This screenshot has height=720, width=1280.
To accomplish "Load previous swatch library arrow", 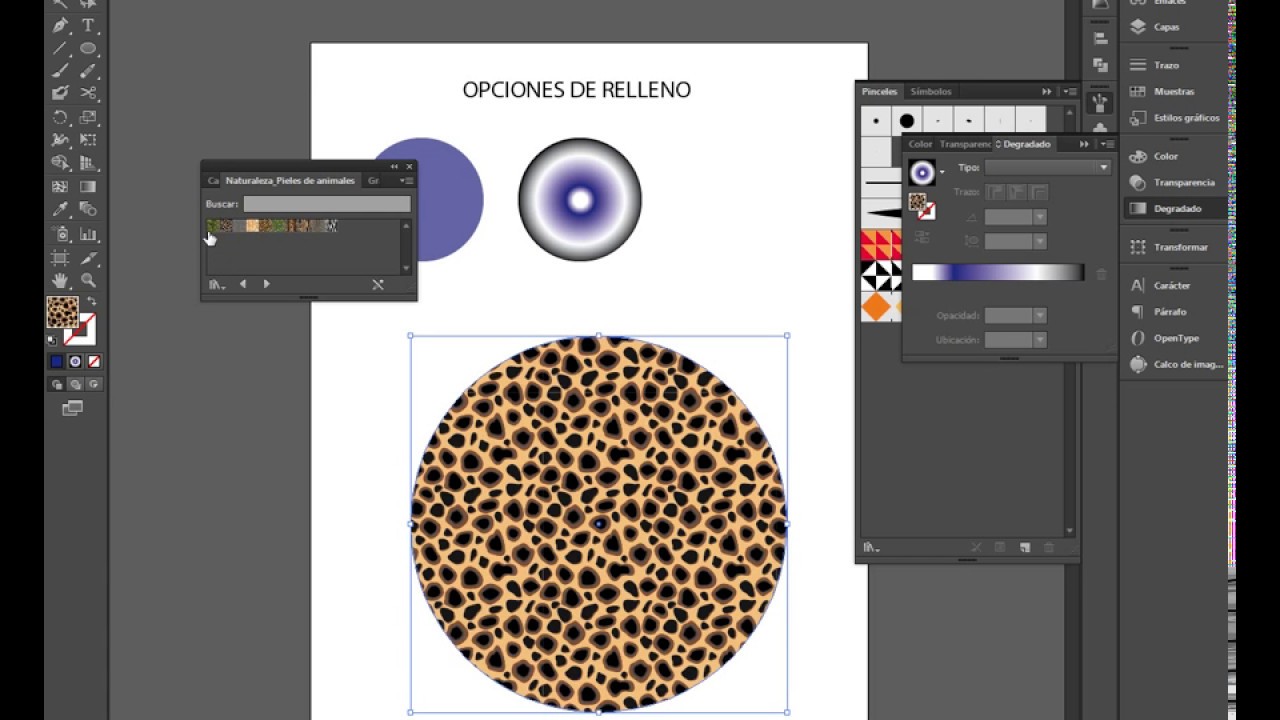I will (243, 284).
